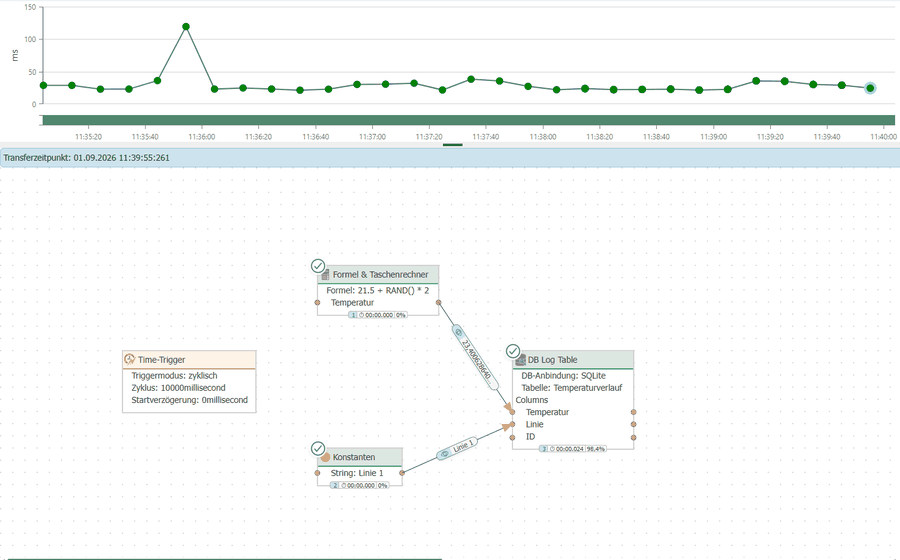Viewport: 900px width, 560px height.
Task: Toggle the eye icon on the 23.4006 connection label
Action: tap(458, 332)
